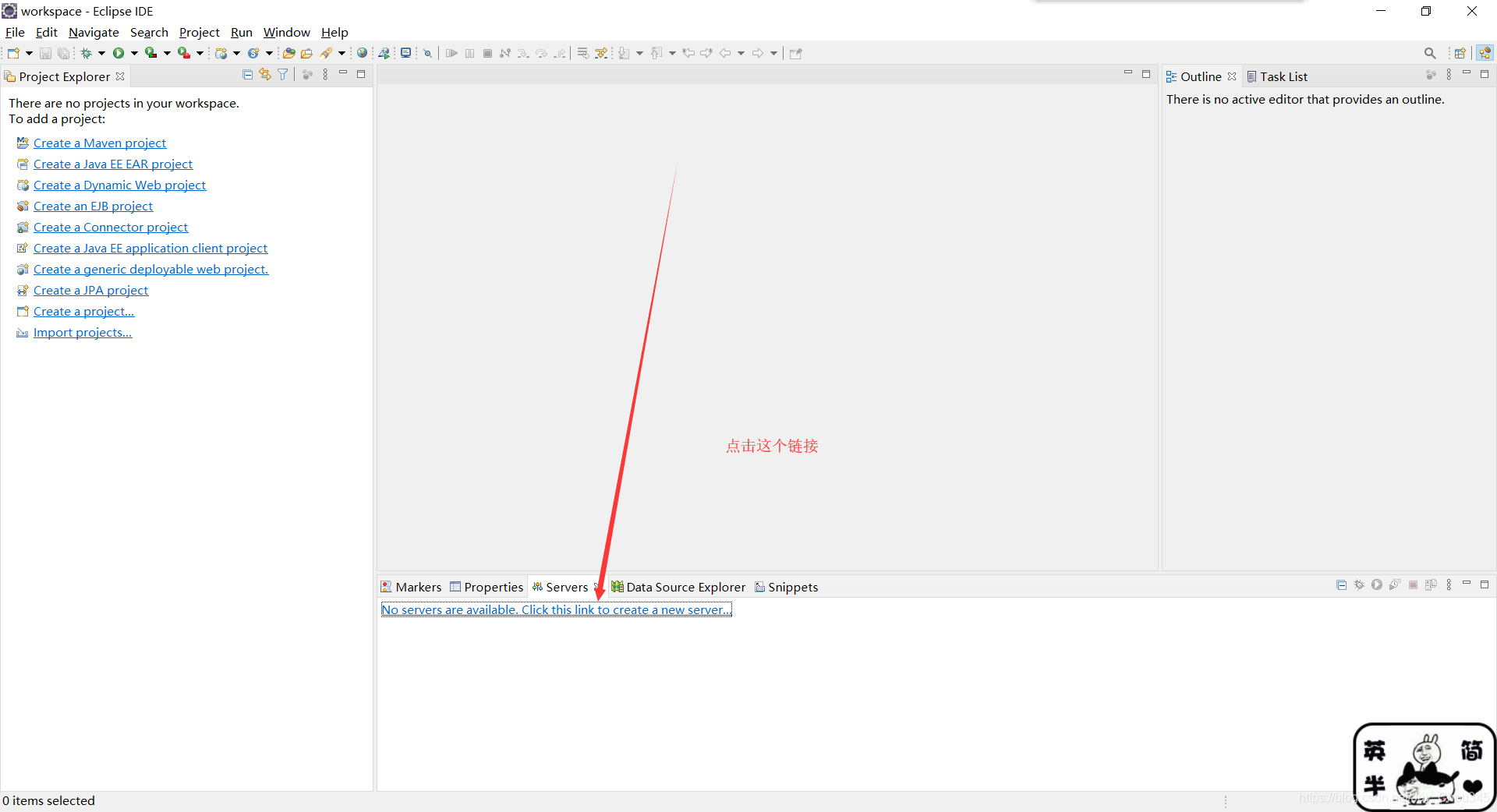Click the New Servlet icon
Image resolution: width=1497 pixels, height=812 pixels.
[253, 53]
